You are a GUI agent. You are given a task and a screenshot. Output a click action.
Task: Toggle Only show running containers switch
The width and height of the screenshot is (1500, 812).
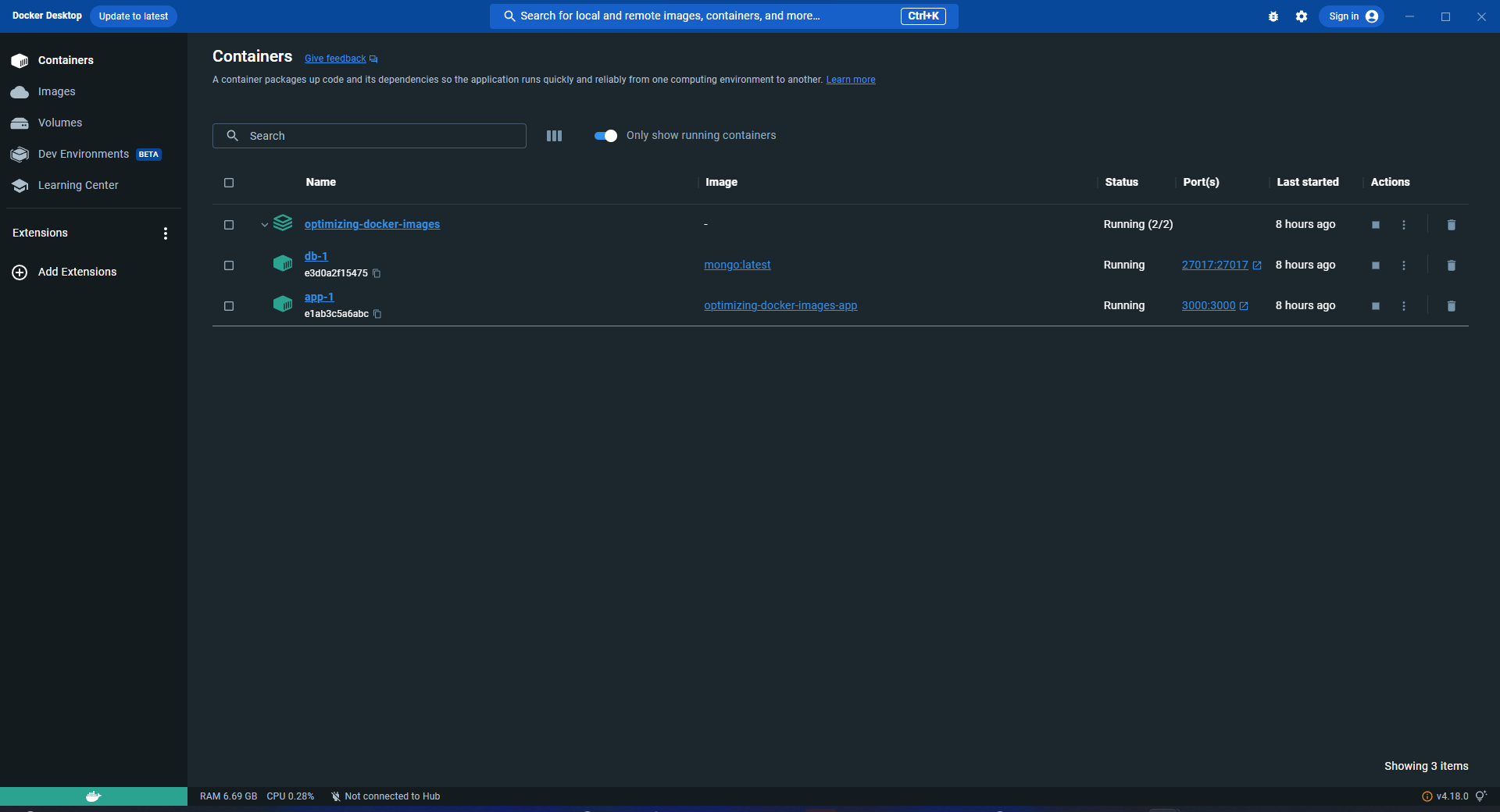[605, 136]
